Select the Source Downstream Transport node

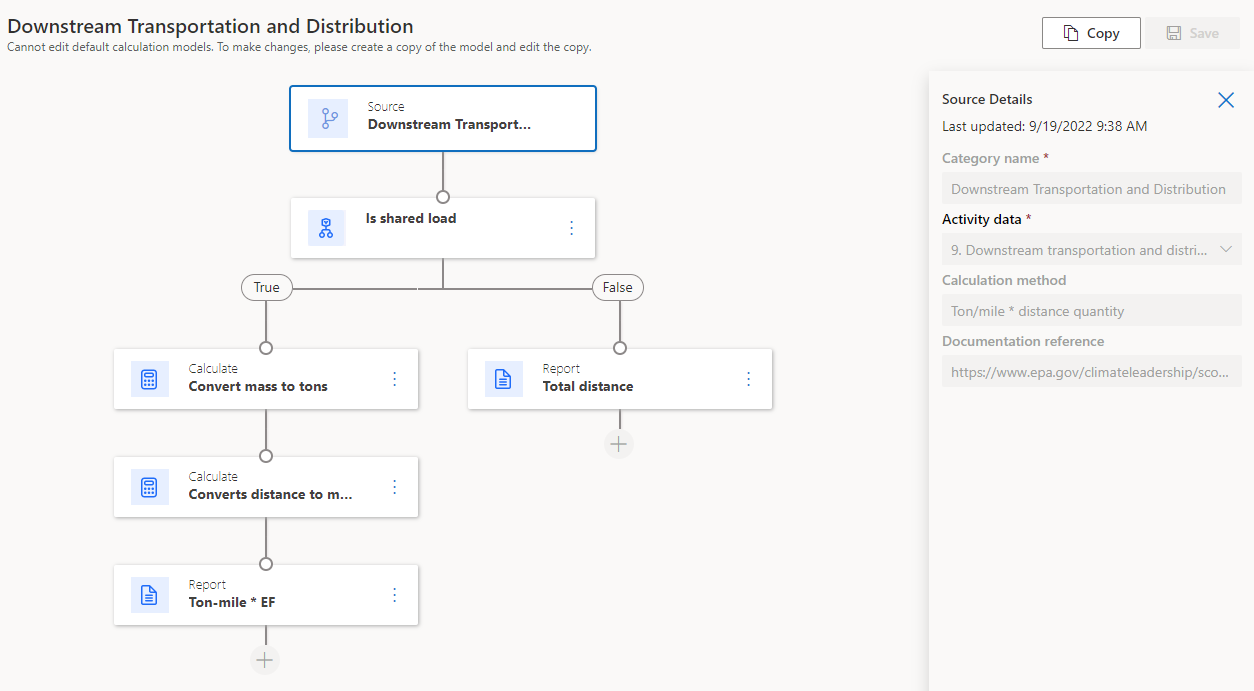443,118
